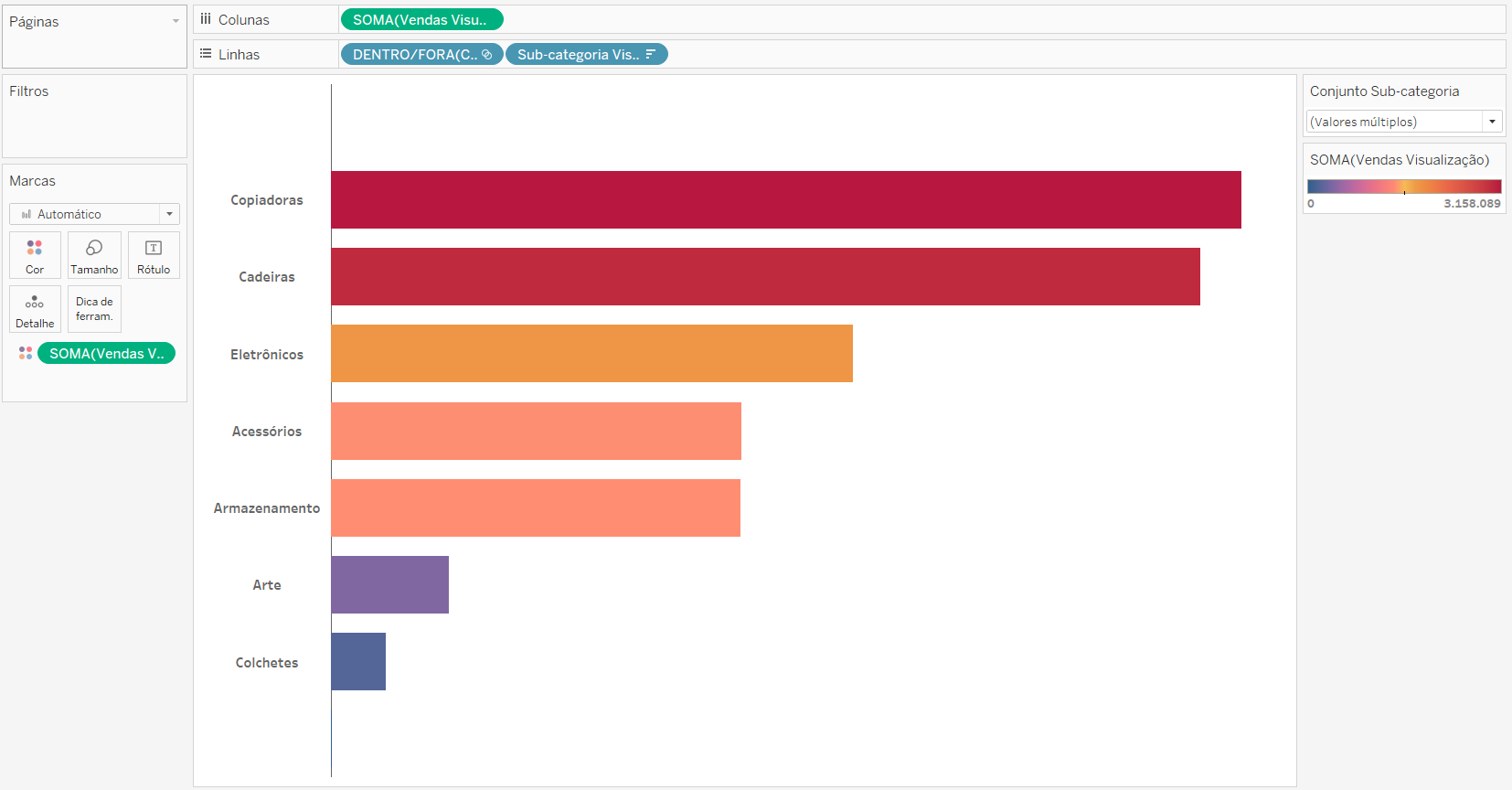Click the Conjunto Sub-categoria filter title
This screenshot has height=790, width=1512.
coord(1384,91)
